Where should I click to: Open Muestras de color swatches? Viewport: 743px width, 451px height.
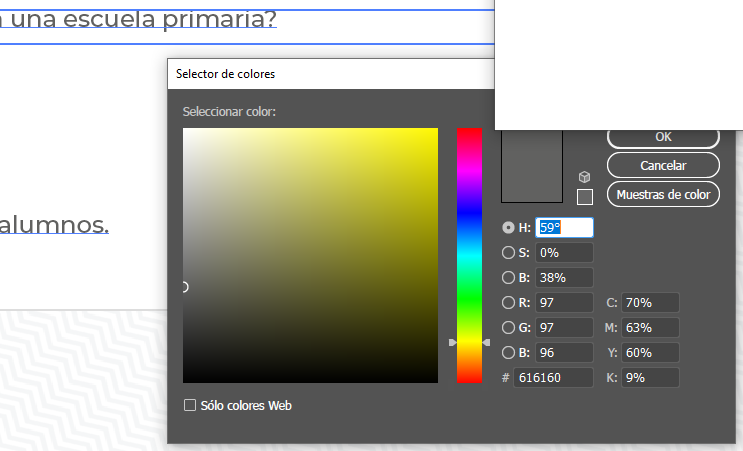pos(663,194)
